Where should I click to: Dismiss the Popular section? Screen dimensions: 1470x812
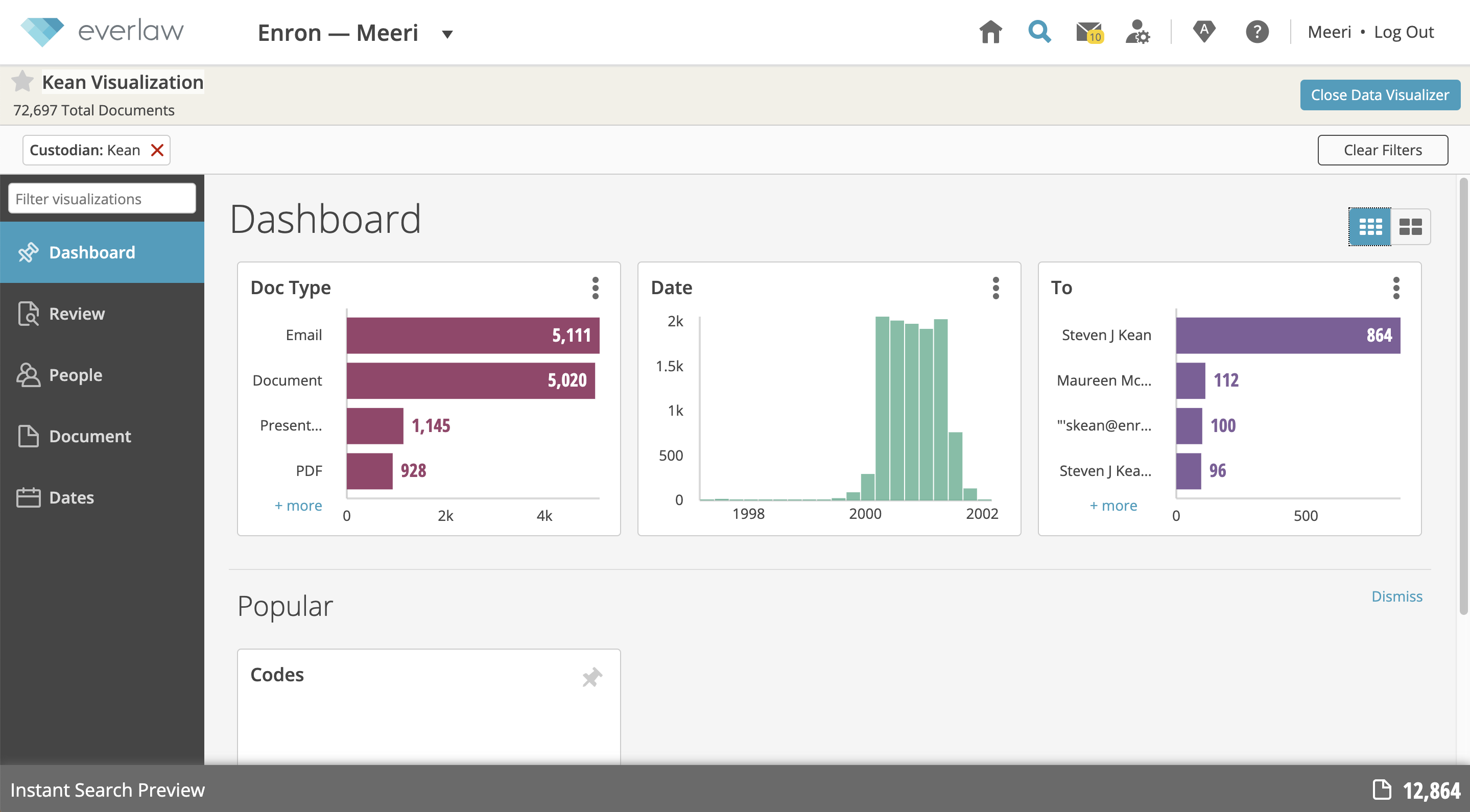(x=1396, y=596)
